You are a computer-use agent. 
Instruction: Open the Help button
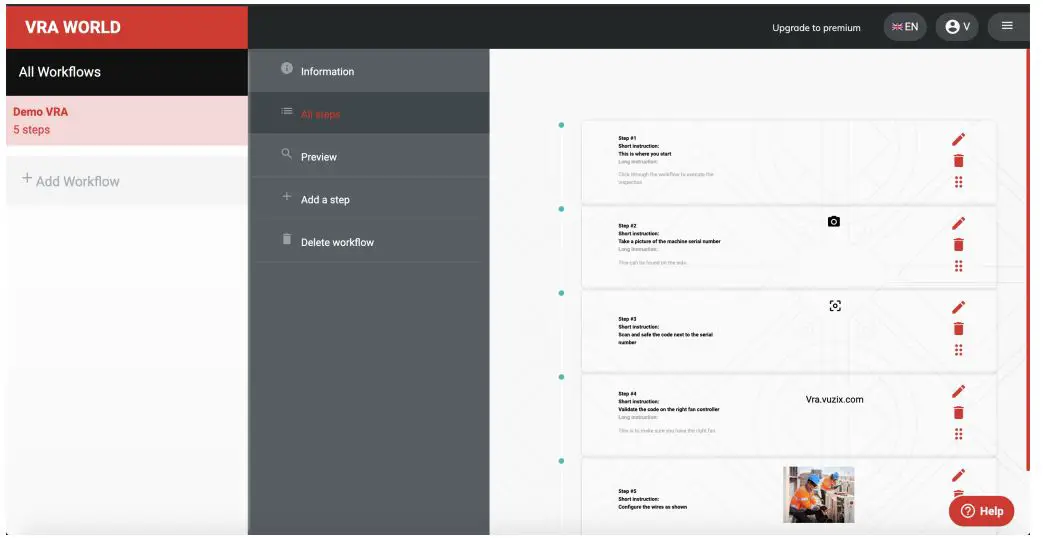coord(981,511)
